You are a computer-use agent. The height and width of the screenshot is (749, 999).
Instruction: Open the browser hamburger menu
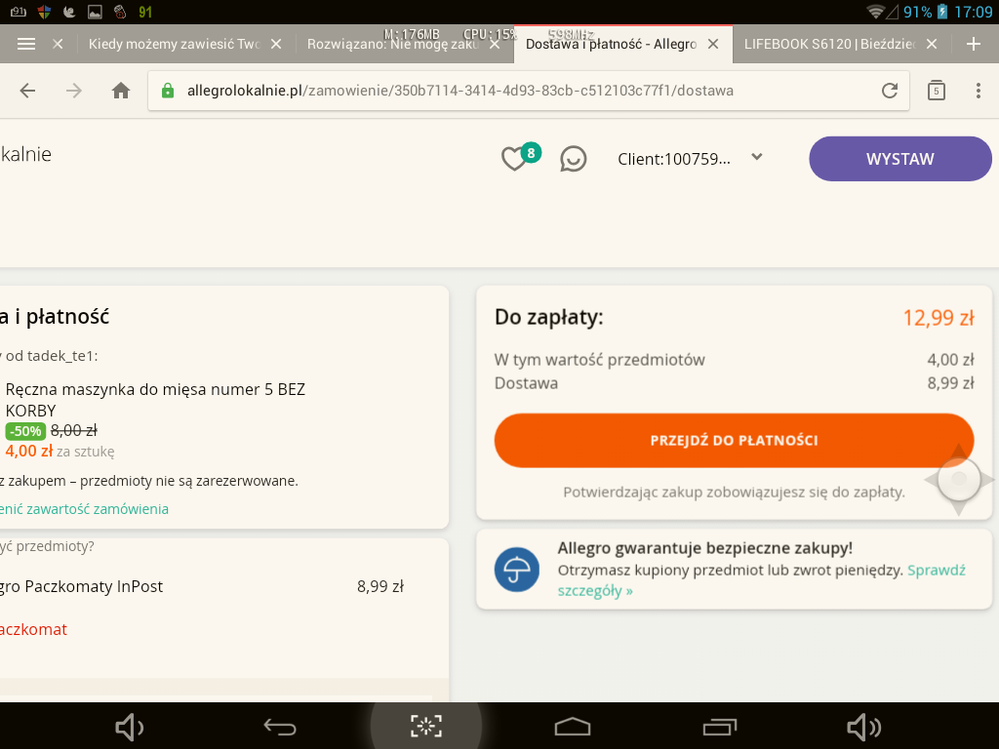pos(26,44)
